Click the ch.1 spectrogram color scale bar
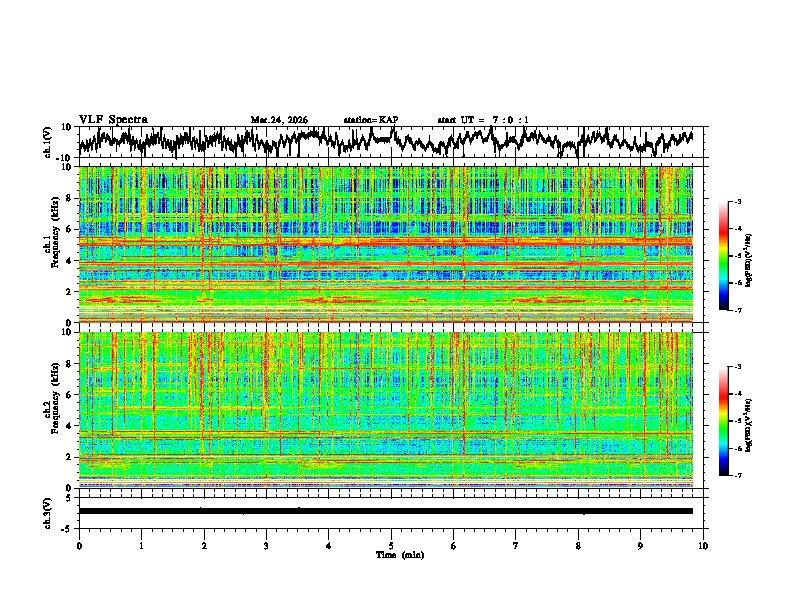792x612 pixels. pyautogui.click(x=723, y=256)
